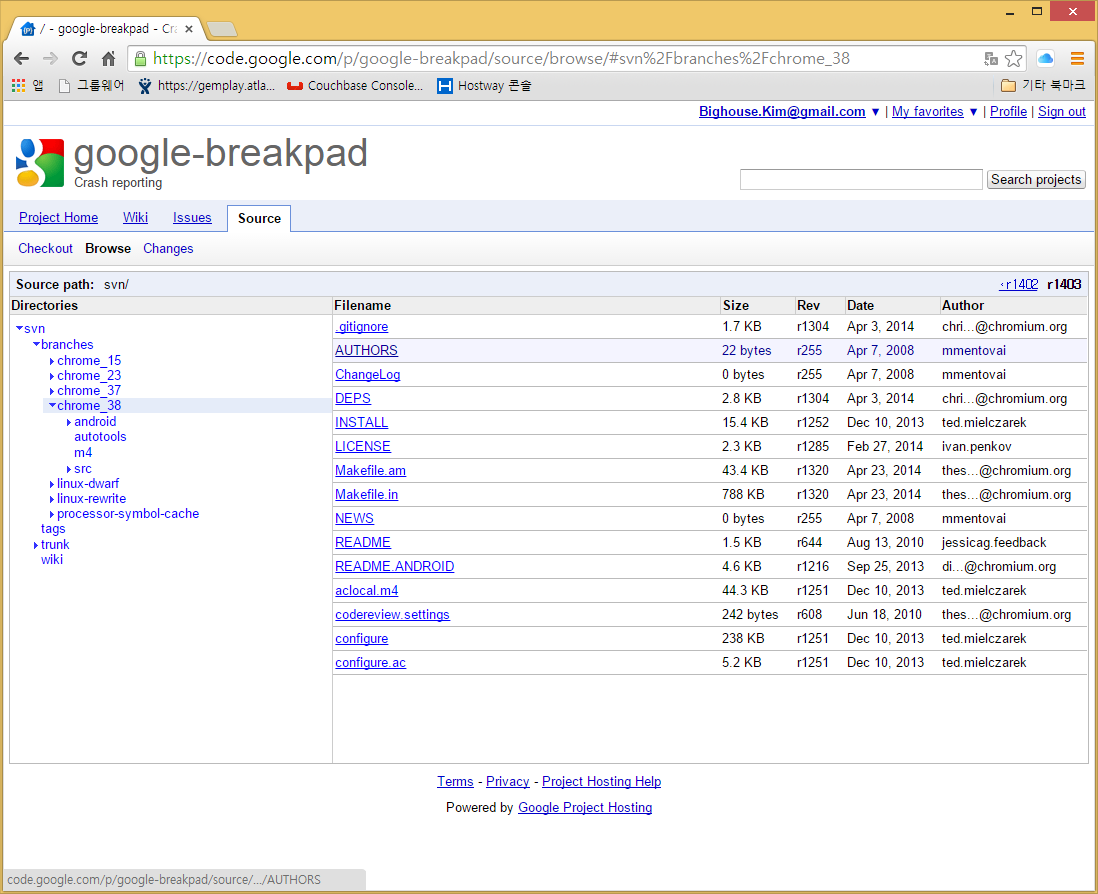Image resolution: width=1098 pixels, height=894 pixels.
Task: Select the tags directory
Action: point(53,529)
